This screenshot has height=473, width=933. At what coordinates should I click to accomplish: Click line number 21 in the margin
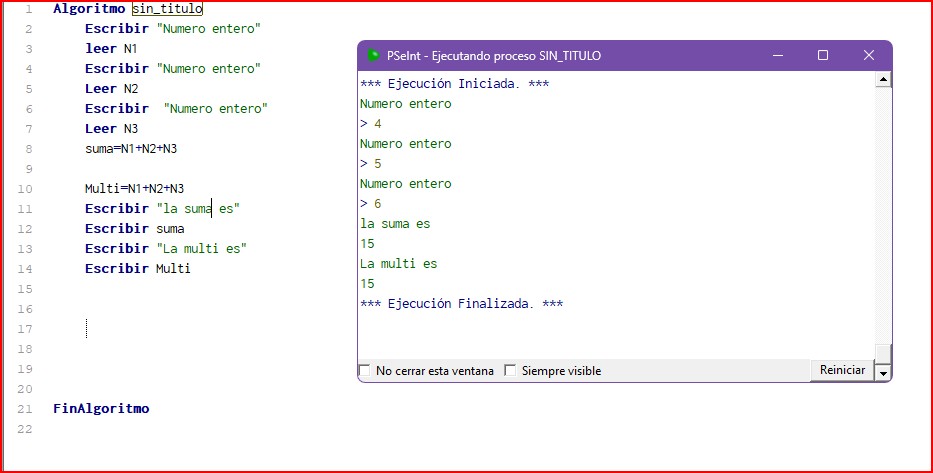[x=26, y=409]
